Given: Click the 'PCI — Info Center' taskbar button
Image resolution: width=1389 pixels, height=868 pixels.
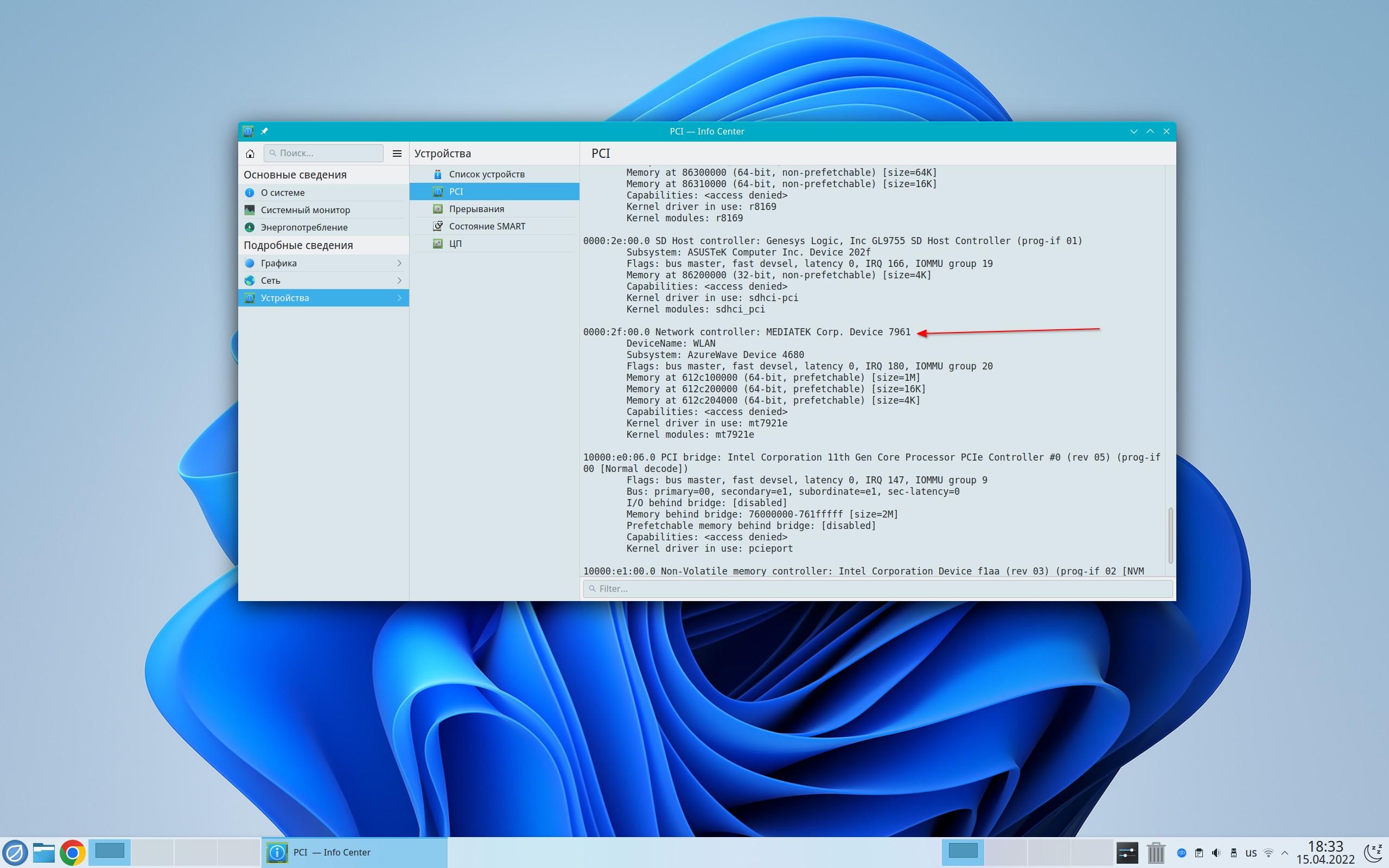Looking at the screenshot, I should click(x=354, y=852).
